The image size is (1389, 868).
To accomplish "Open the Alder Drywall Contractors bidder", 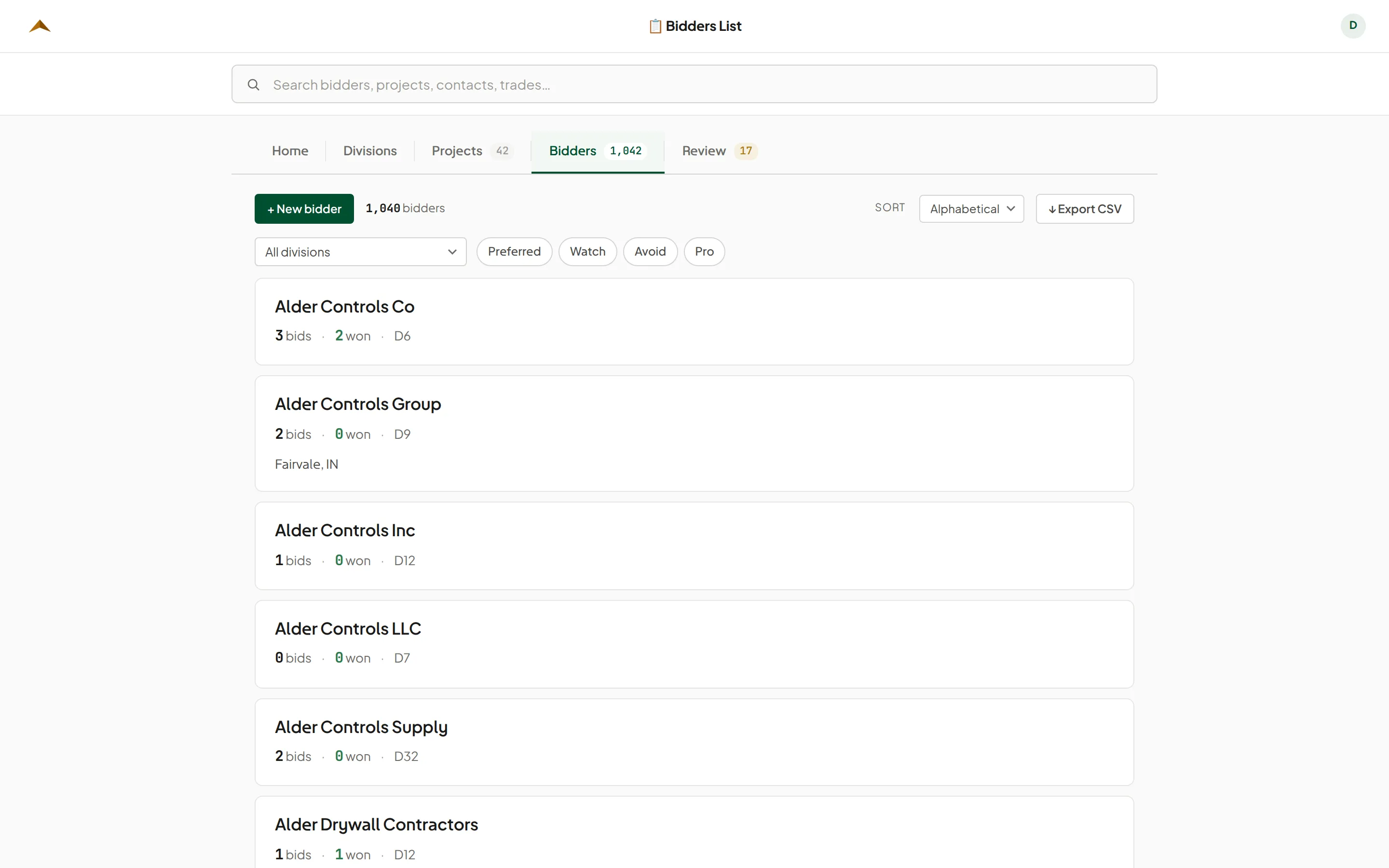I will pos(694,832).
